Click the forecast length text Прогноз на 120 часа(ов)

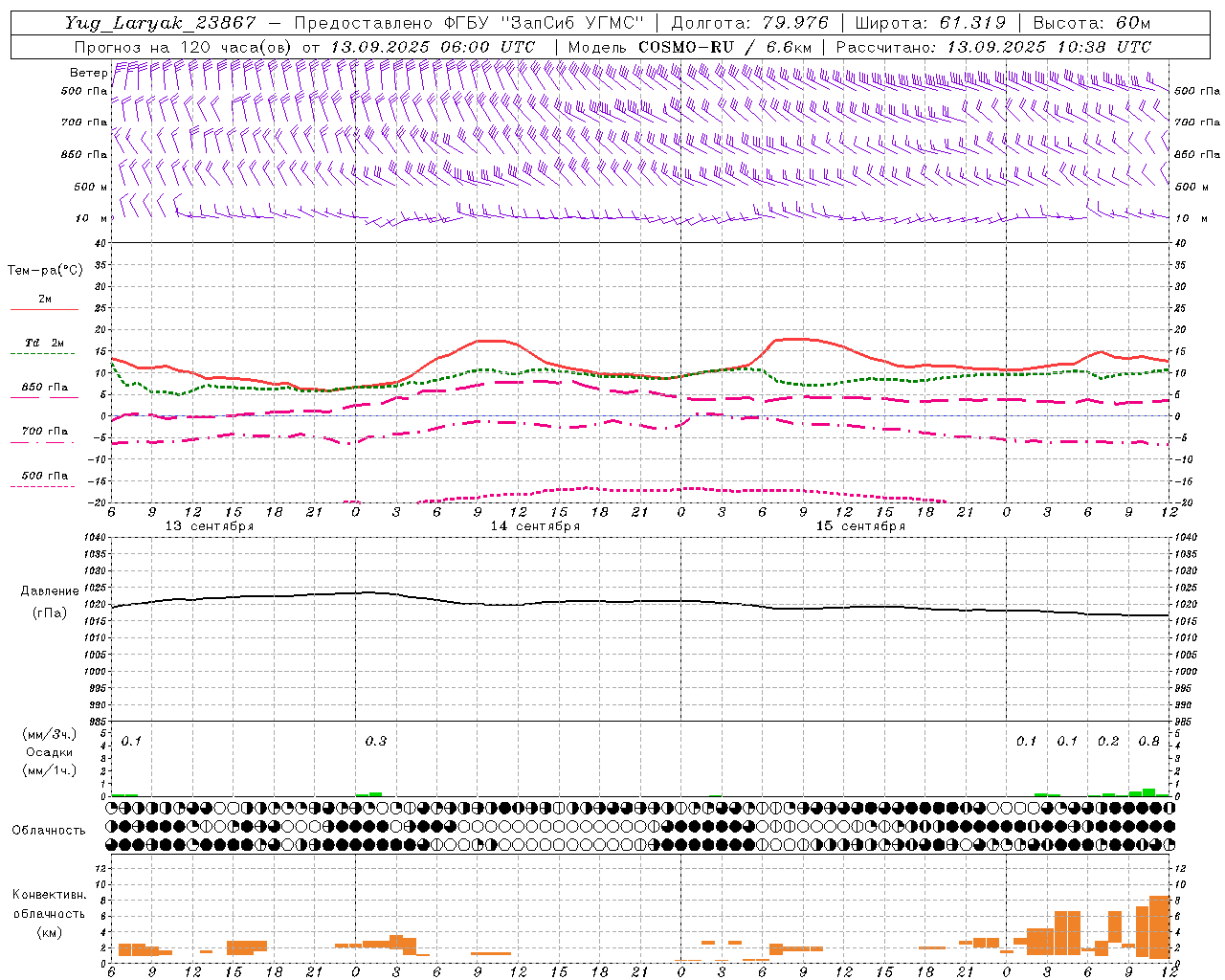184,47
